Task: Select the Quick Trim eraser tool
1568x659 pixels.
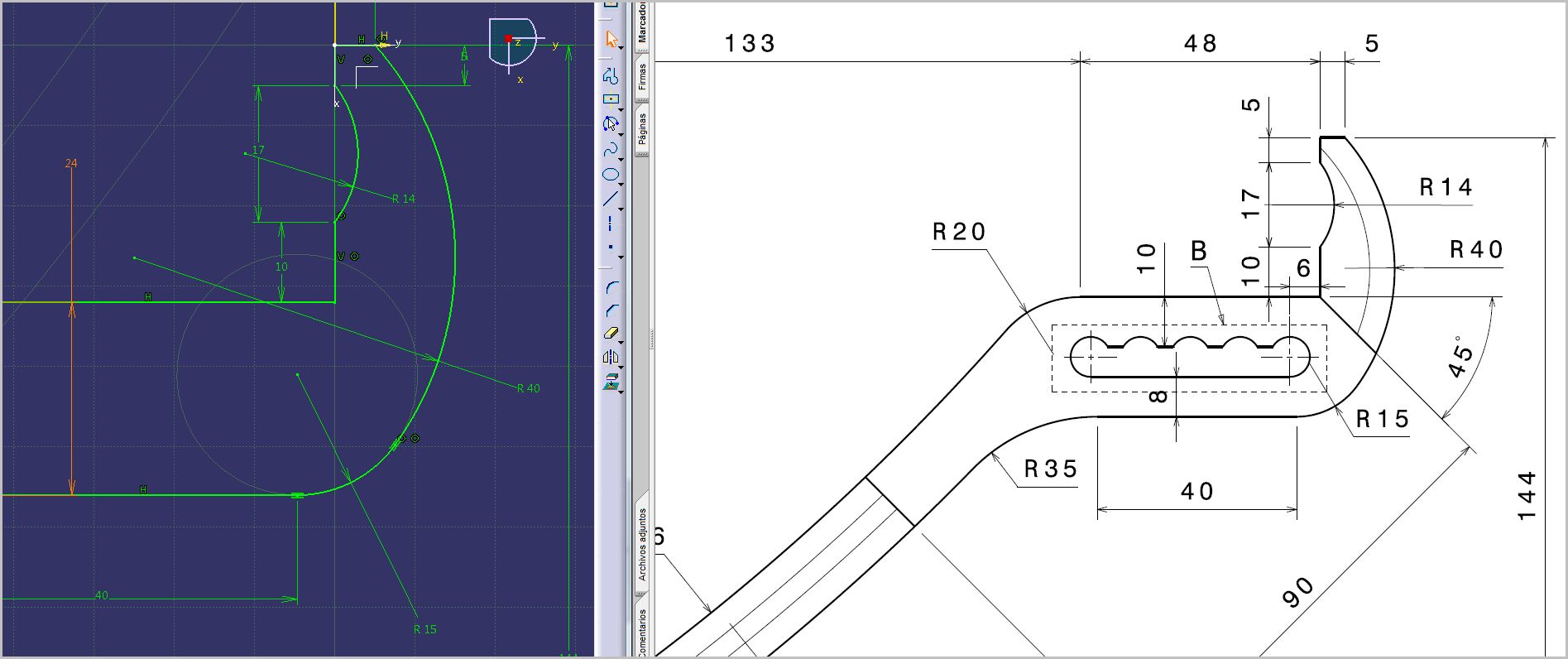Action: 611,334
